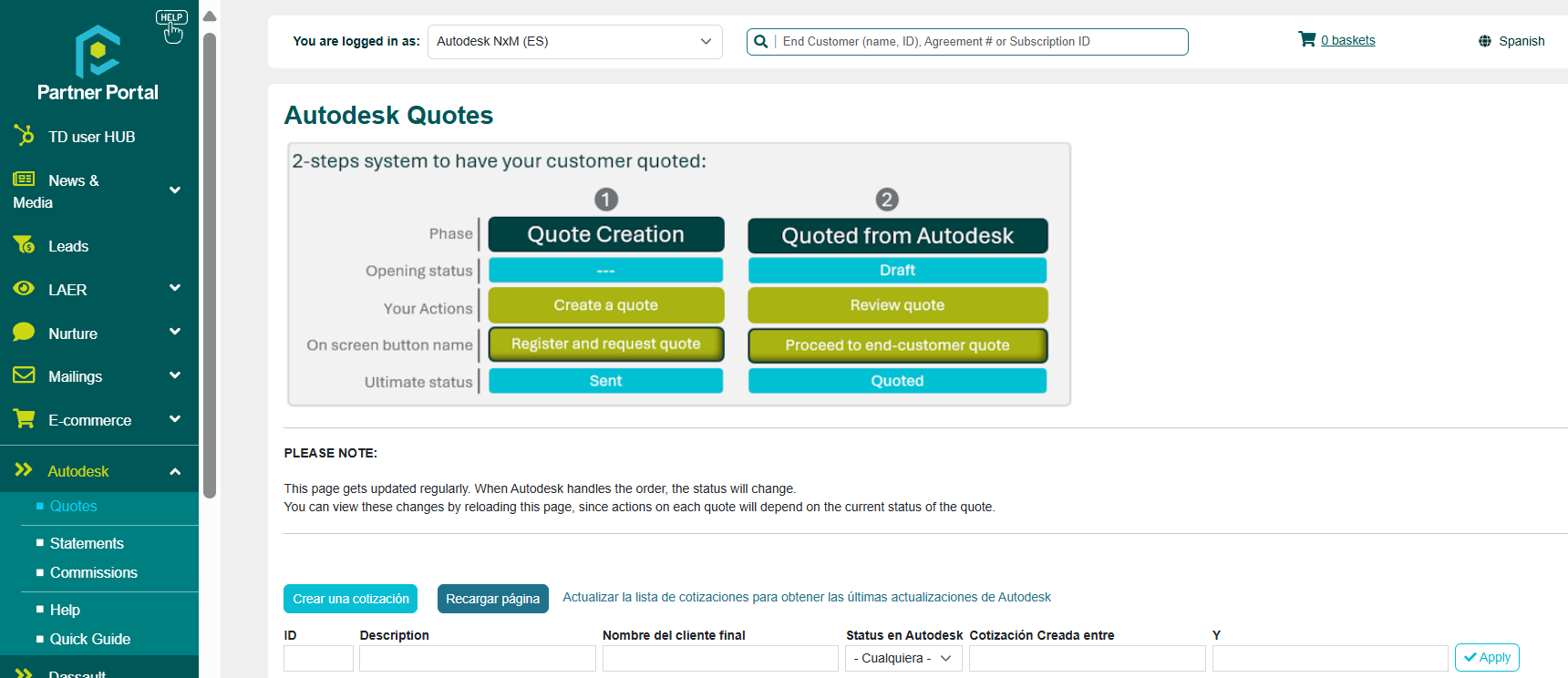Open the 0 baskets link
The image size is (1568, 678).
tap(1347, 40)
